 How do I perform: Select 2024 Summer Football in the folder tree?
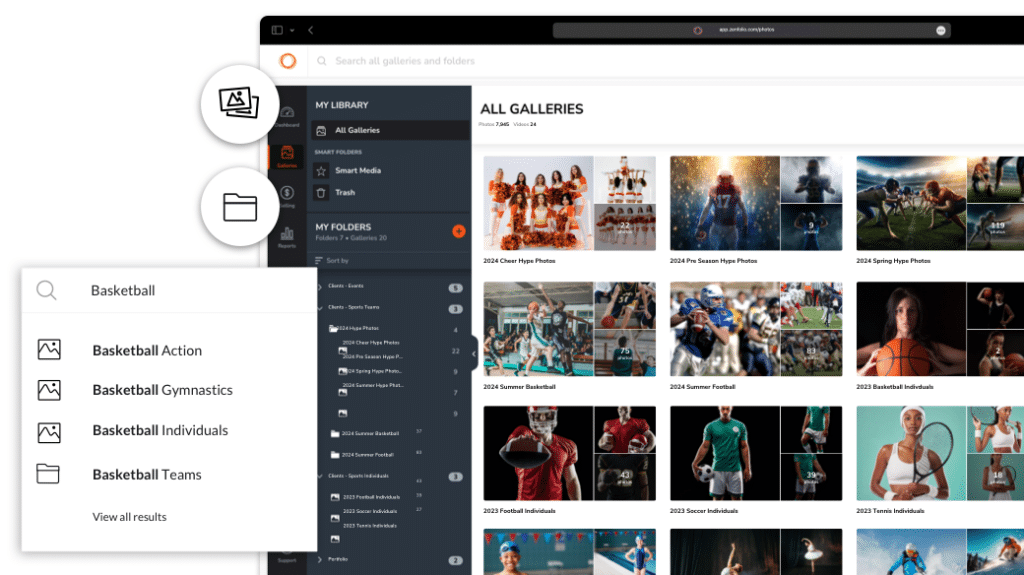click(367, 454)
